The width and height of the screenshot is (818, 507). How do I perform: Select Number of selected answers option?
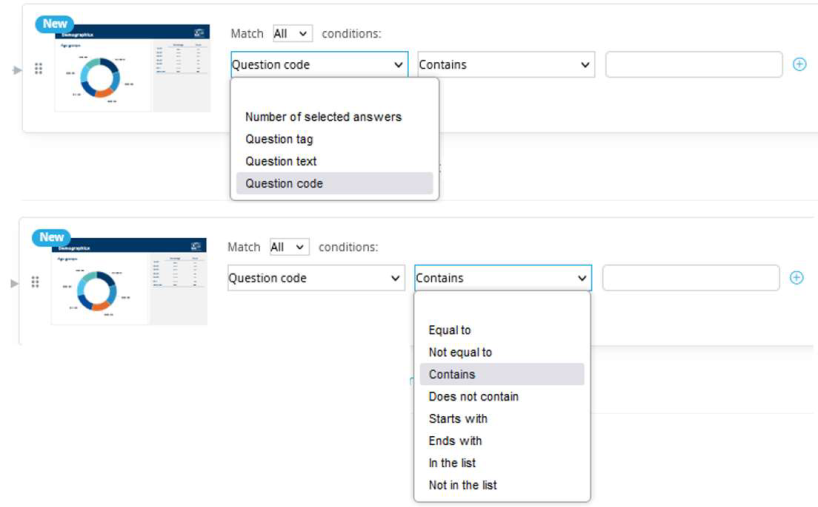point(323,117)
